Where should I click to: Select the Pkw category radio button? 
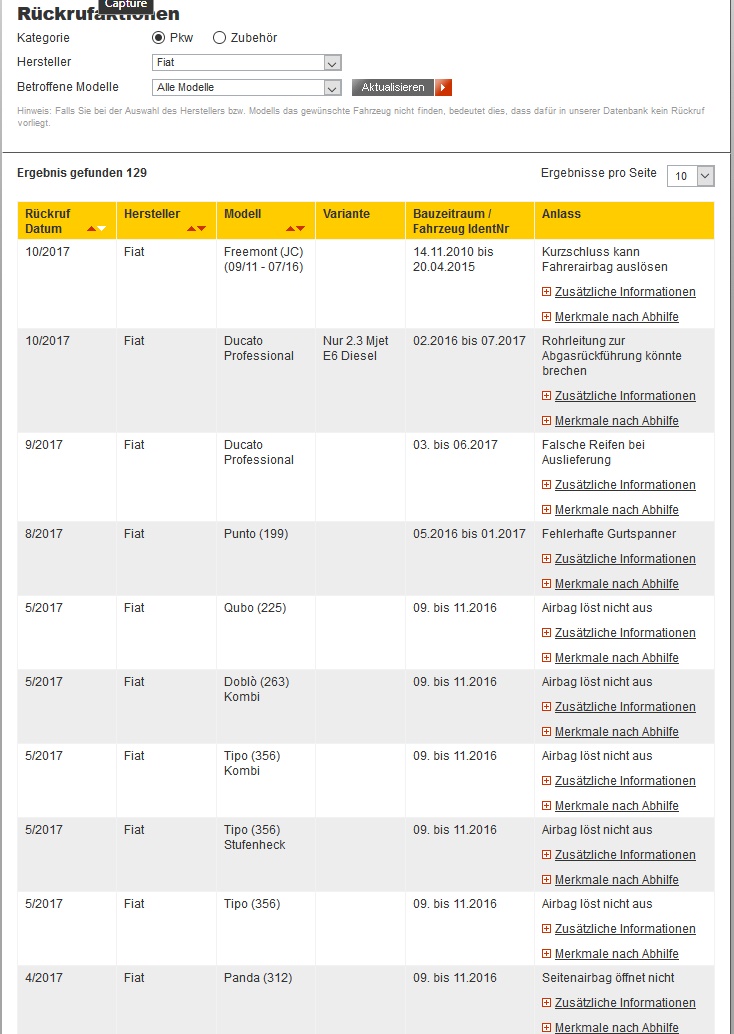pos(158,38)
